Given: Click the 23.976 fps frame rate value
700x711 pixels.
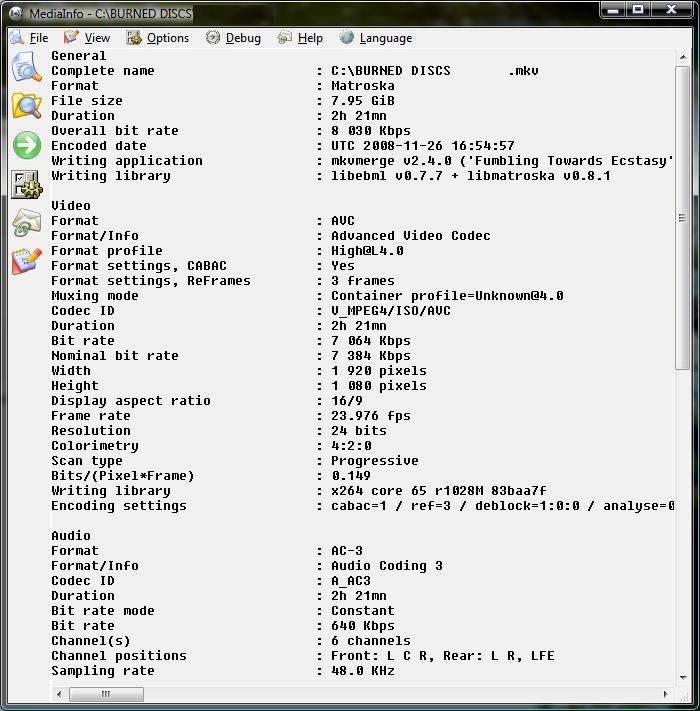Looking at the screenshot, I should [x=371, y=416].
